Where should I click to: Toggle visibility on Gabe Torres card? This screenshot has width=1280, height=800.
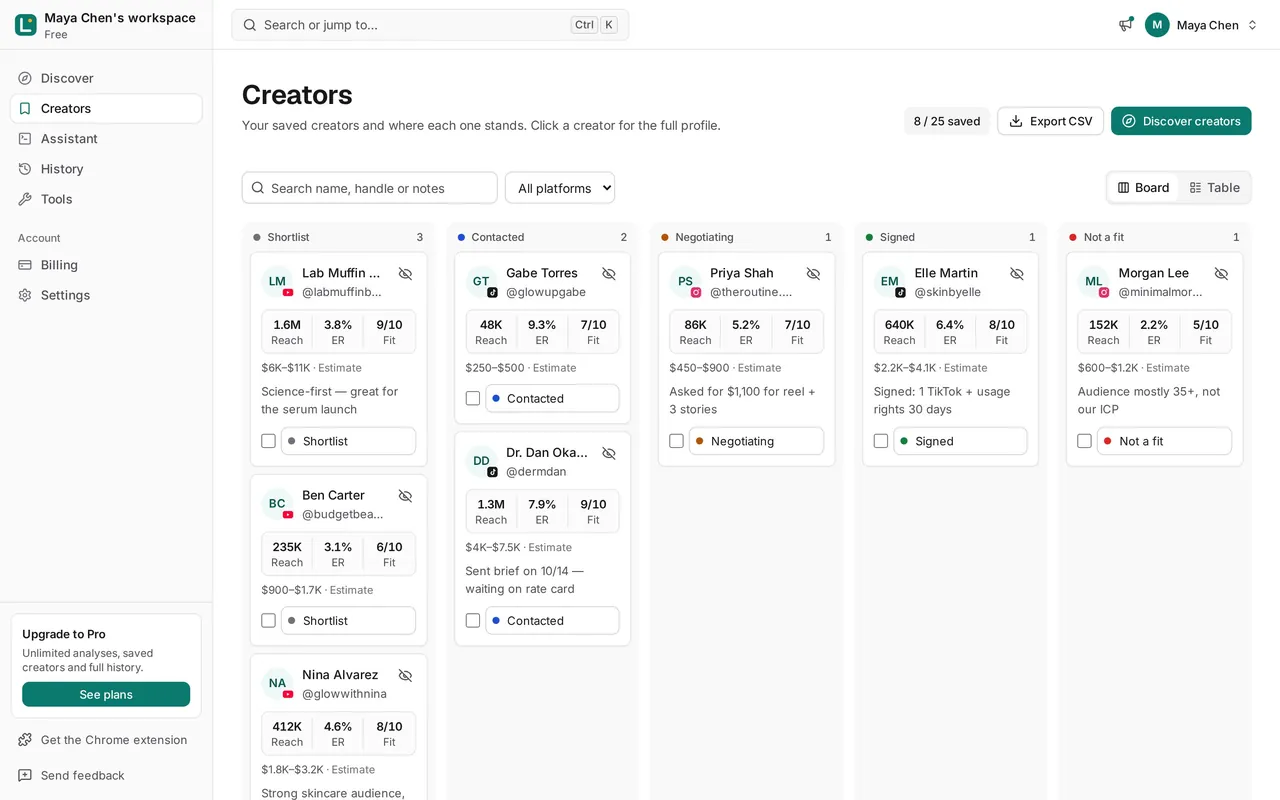click(609, 273)
